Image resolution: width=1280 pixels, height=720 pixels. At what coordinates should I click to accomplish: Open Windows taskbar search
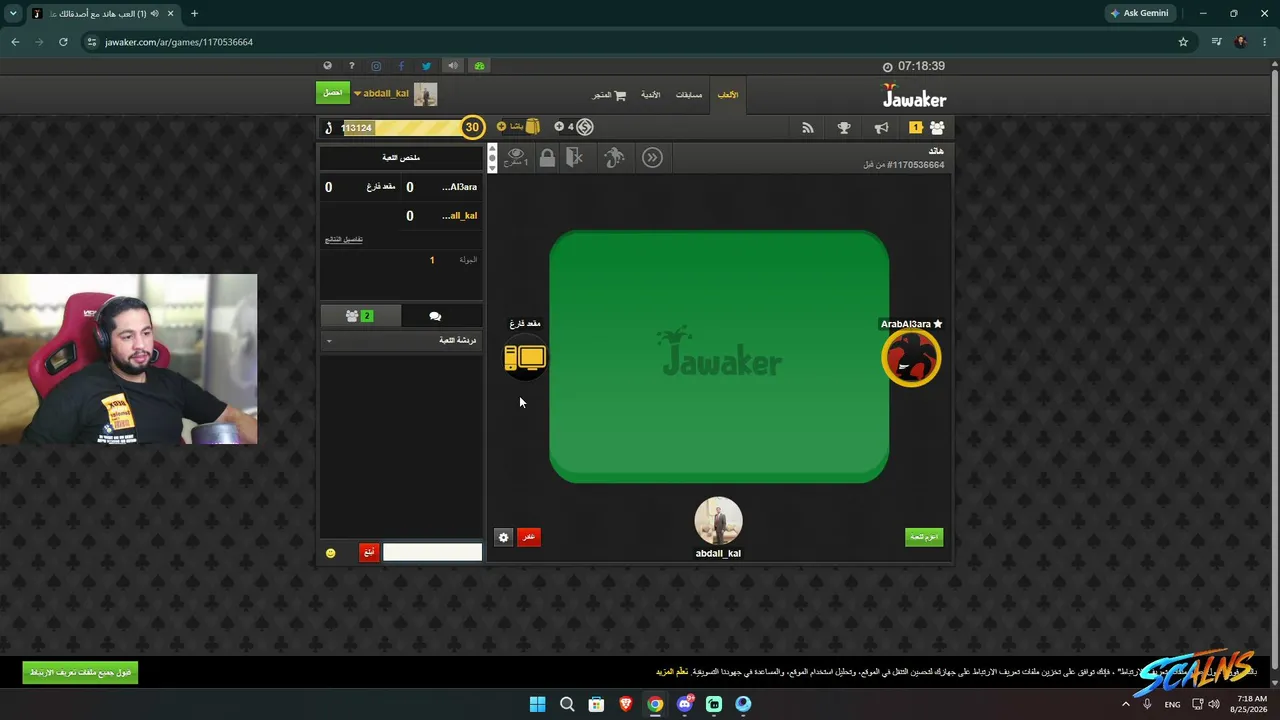tap(567, 704)
